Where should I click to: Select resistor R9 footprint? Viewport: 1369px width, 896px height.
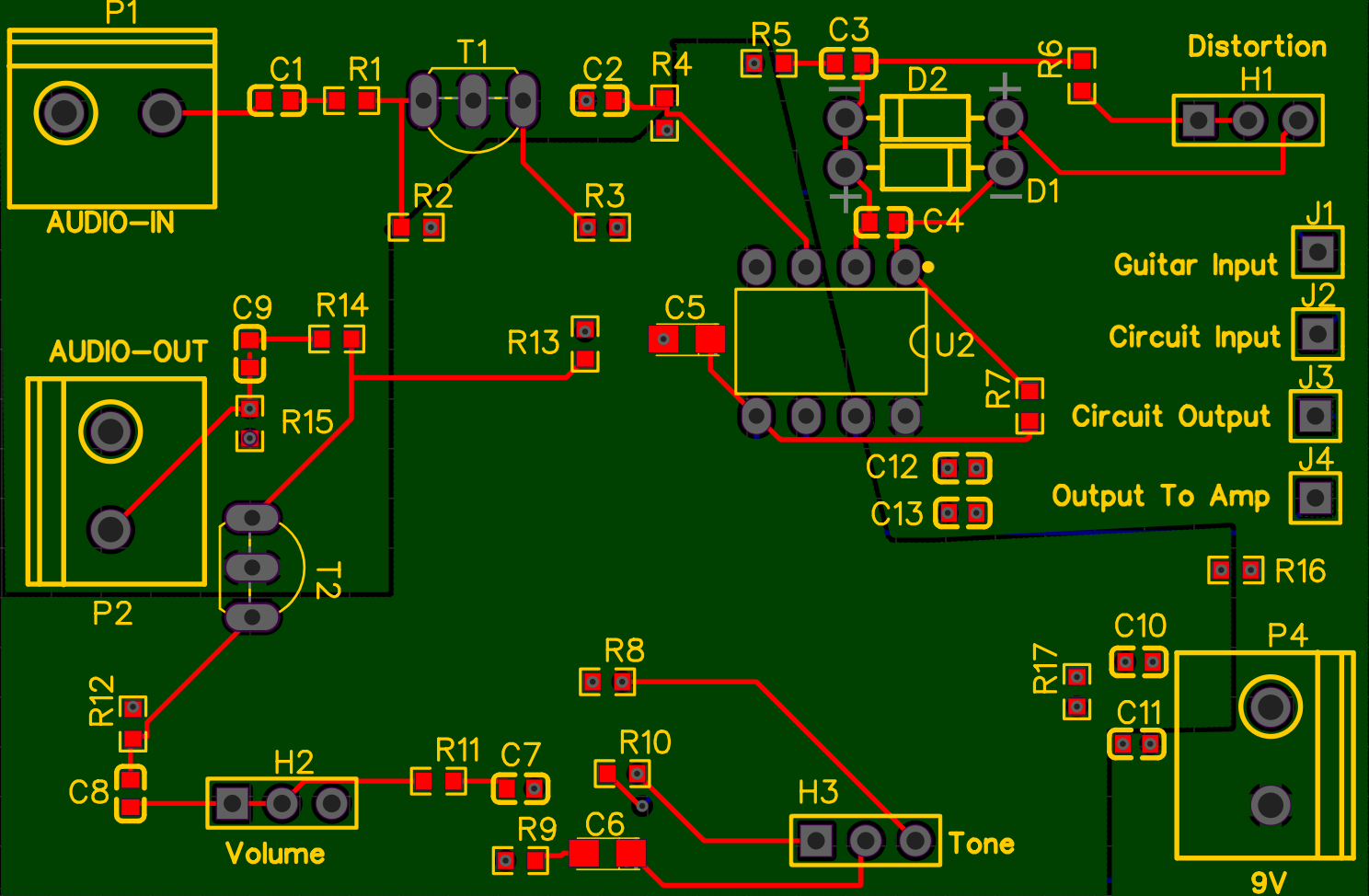tap(521, 860)
